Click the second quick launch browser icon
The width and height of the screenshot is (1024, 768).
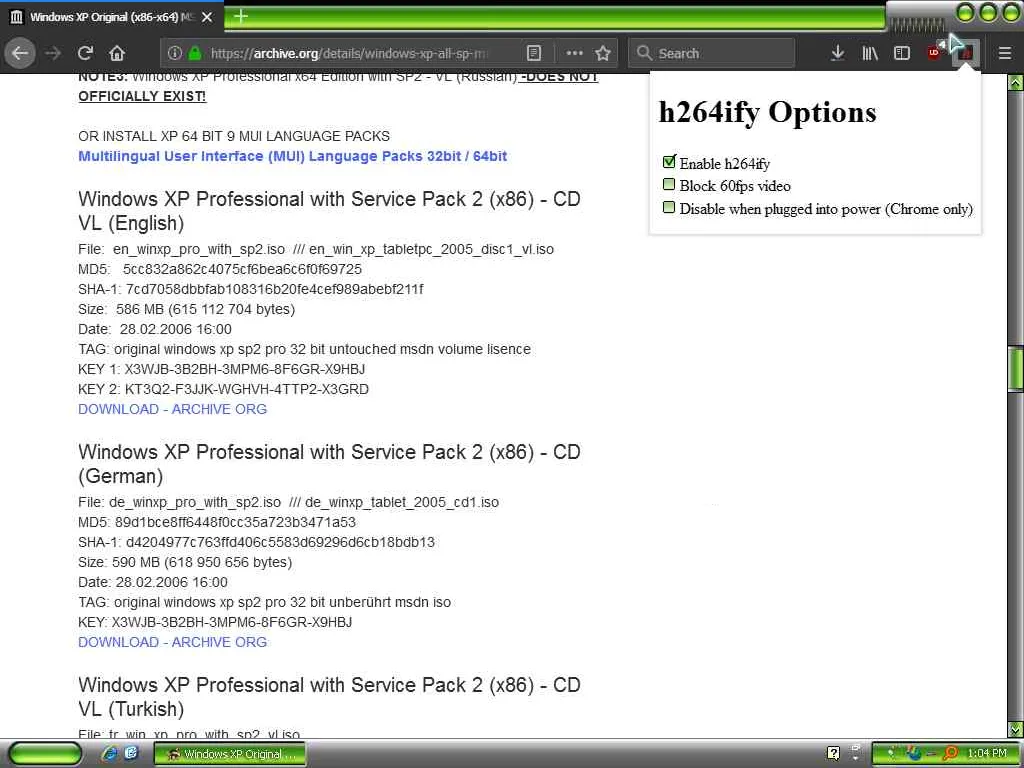tap(131, 754)
